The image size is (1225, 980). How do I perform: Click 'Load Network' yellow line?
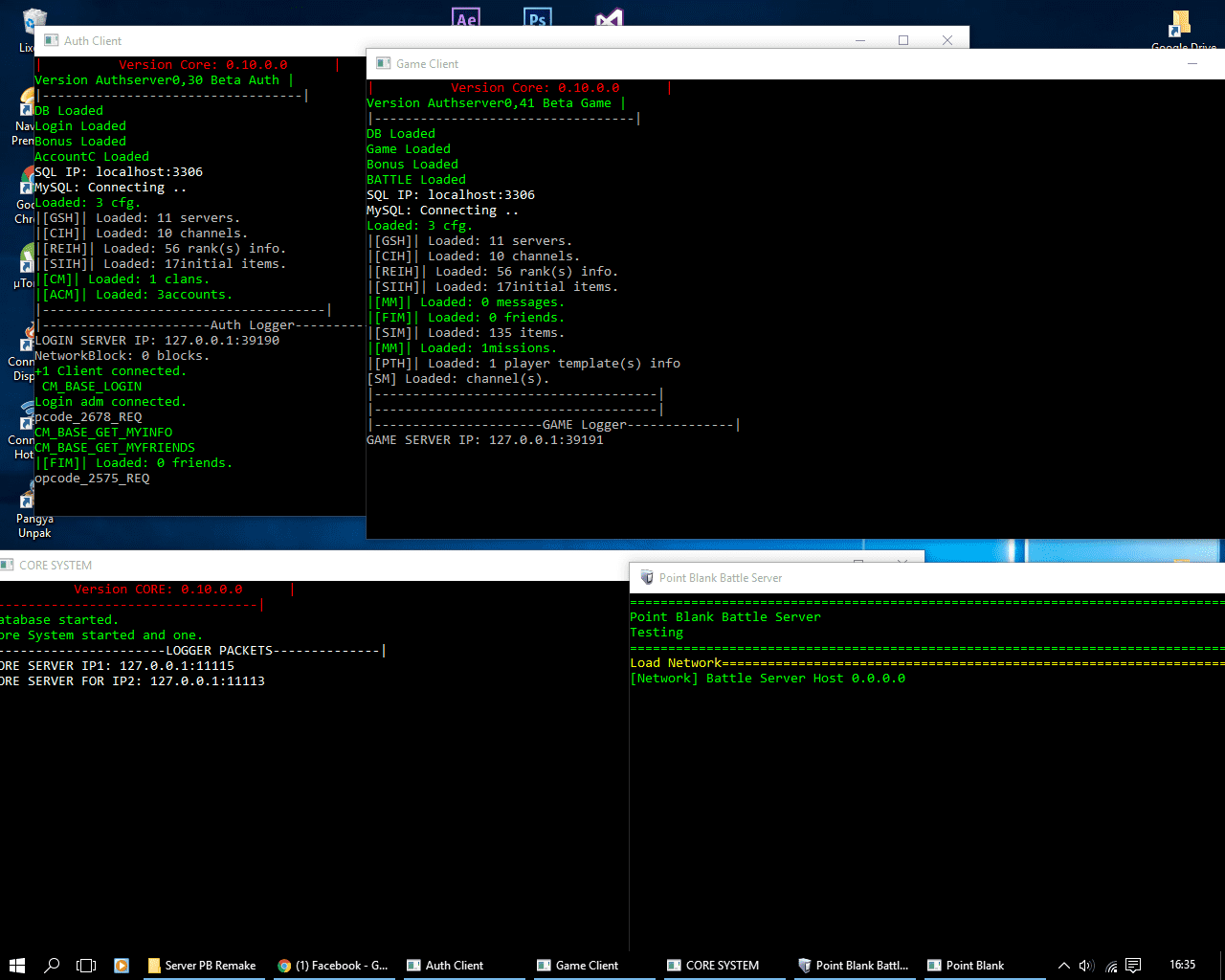click(x=676, y=662)
